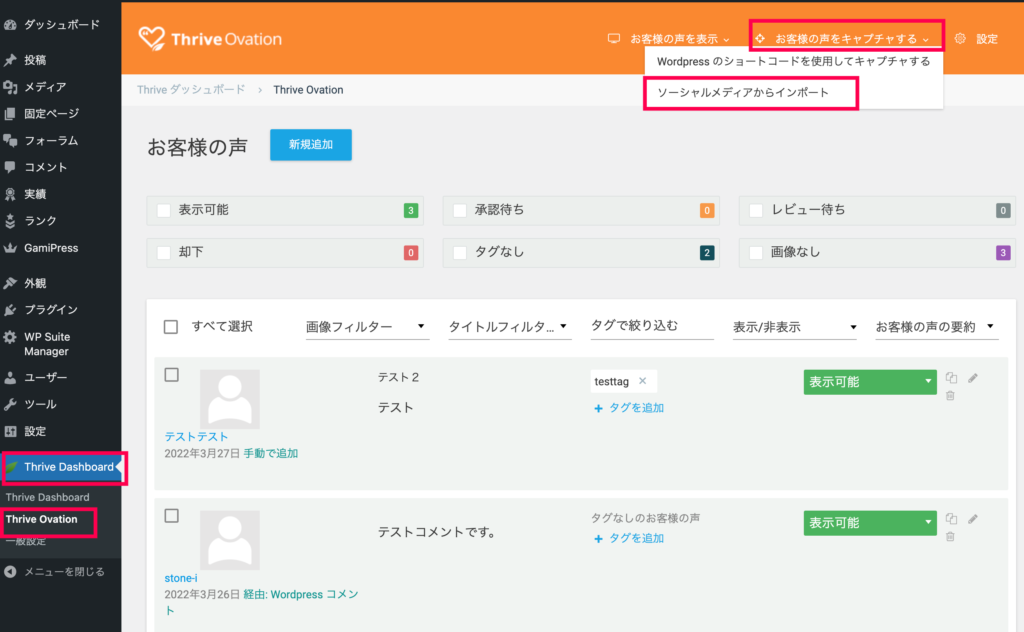
Task: Edit the stone-i testimonial with pencil icon
Action: 973,518
